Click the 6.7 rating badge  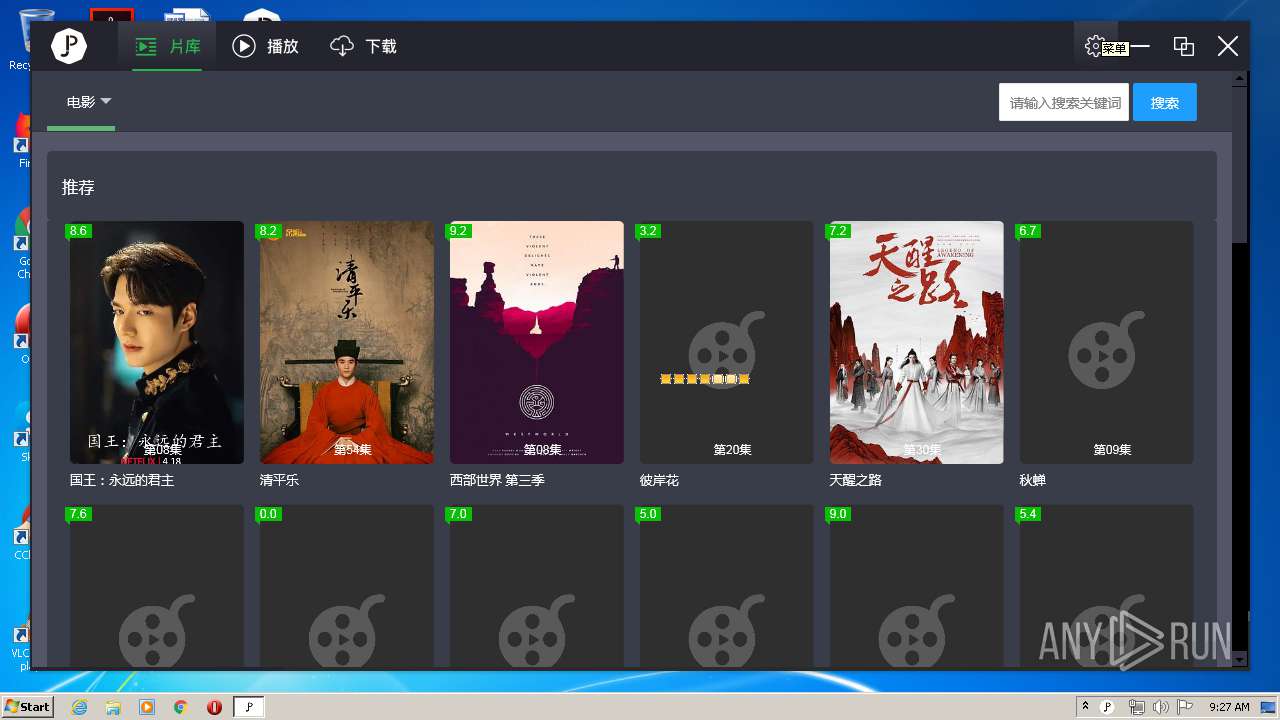tap(1028, 231)
